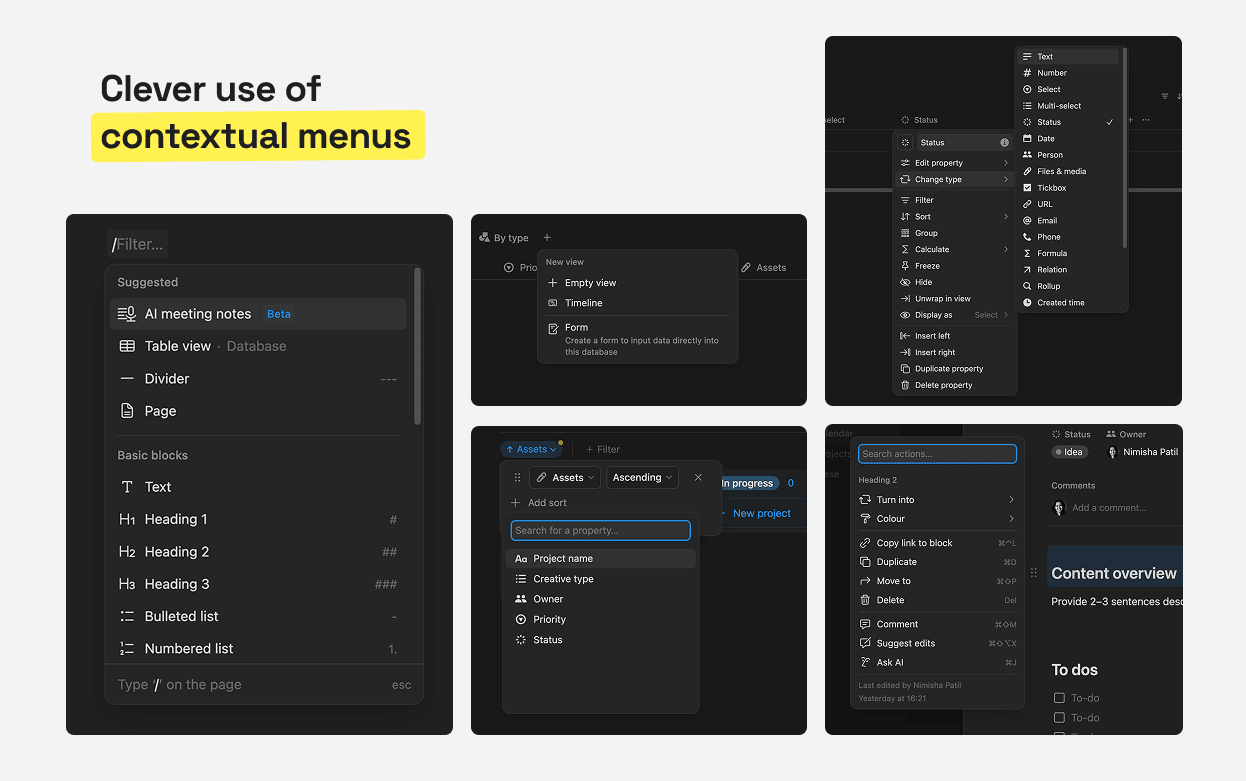This screenshot has width=1246, height=781.
Task: Select the Table view database icon
Action: click(127, 346)
